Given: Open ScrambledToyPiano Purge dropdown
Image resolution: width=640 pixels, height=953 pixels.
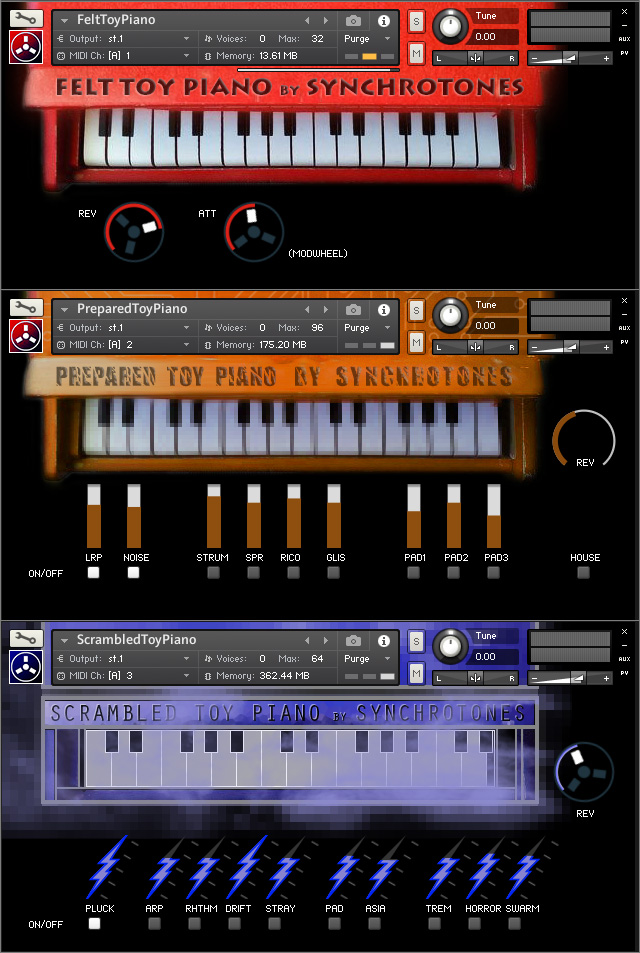Looking at the screenshot, I should [367, 658].
